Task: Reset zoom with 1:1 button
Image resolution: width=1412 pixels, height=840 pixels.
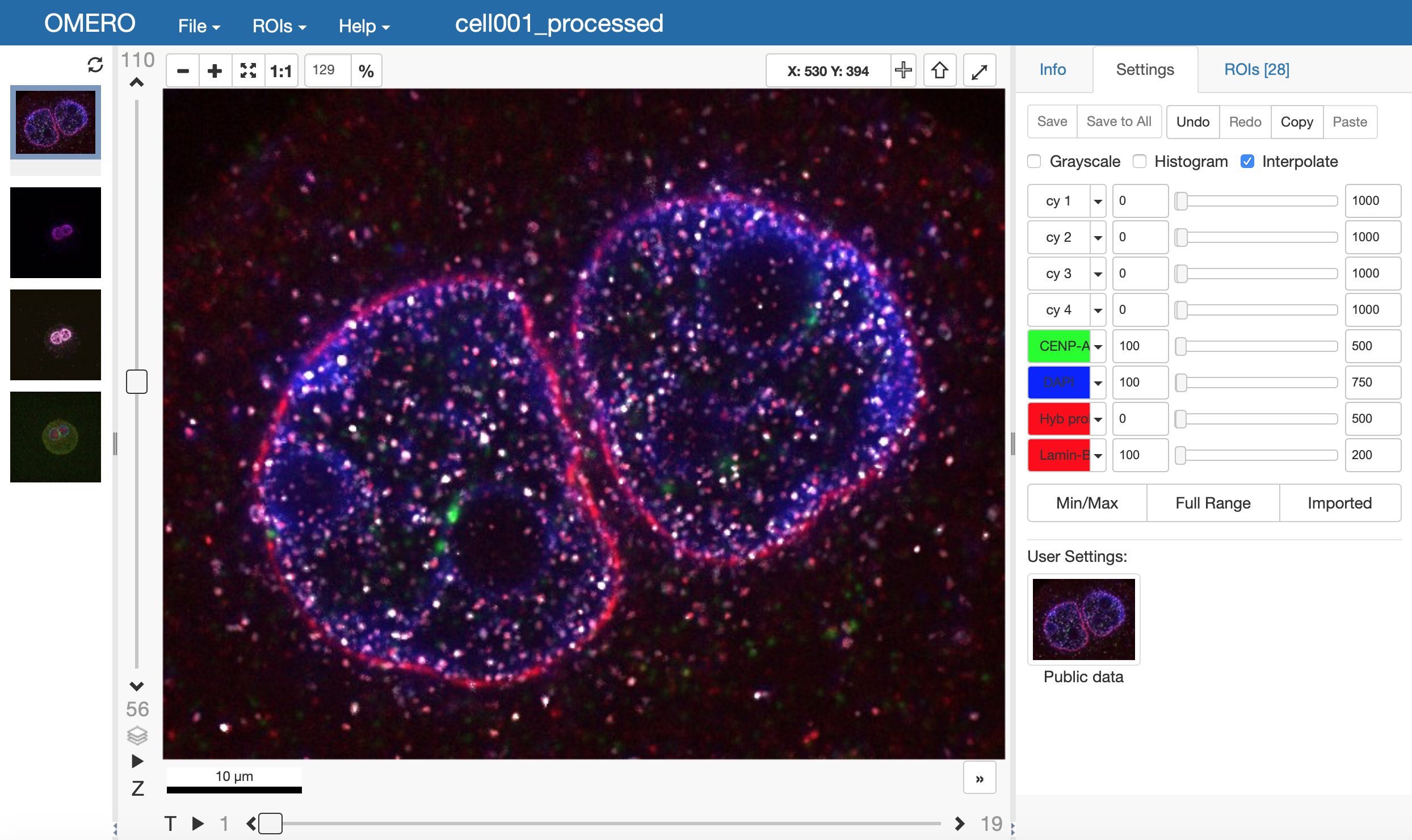Action: tap(281, 71)
